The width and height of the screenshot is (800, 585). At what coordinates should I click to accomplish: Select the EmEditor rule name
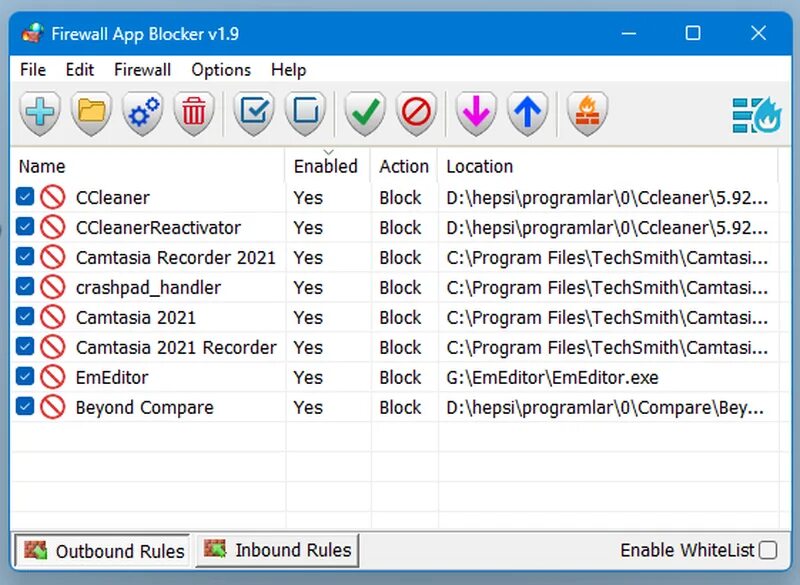click(112, 377)
